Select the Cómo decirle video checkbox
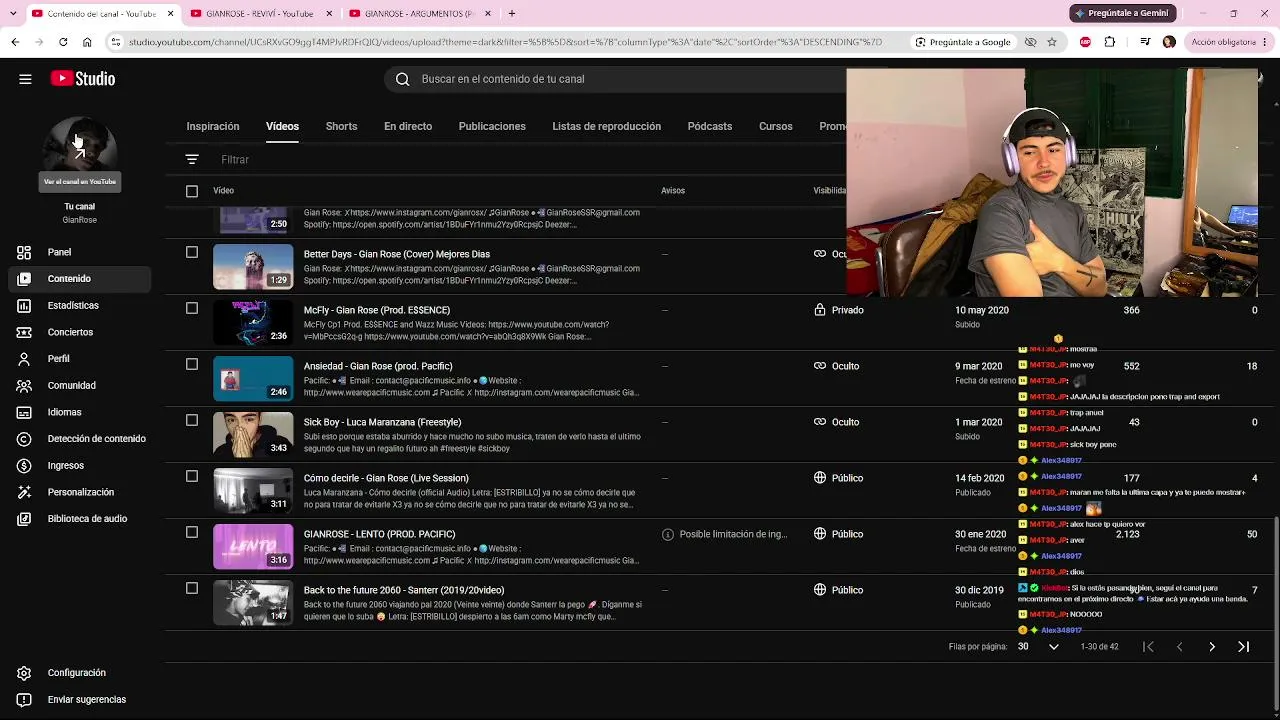The height and width of the screenshot is (720, 1280). pyautogui.click(x=192, y=477)
